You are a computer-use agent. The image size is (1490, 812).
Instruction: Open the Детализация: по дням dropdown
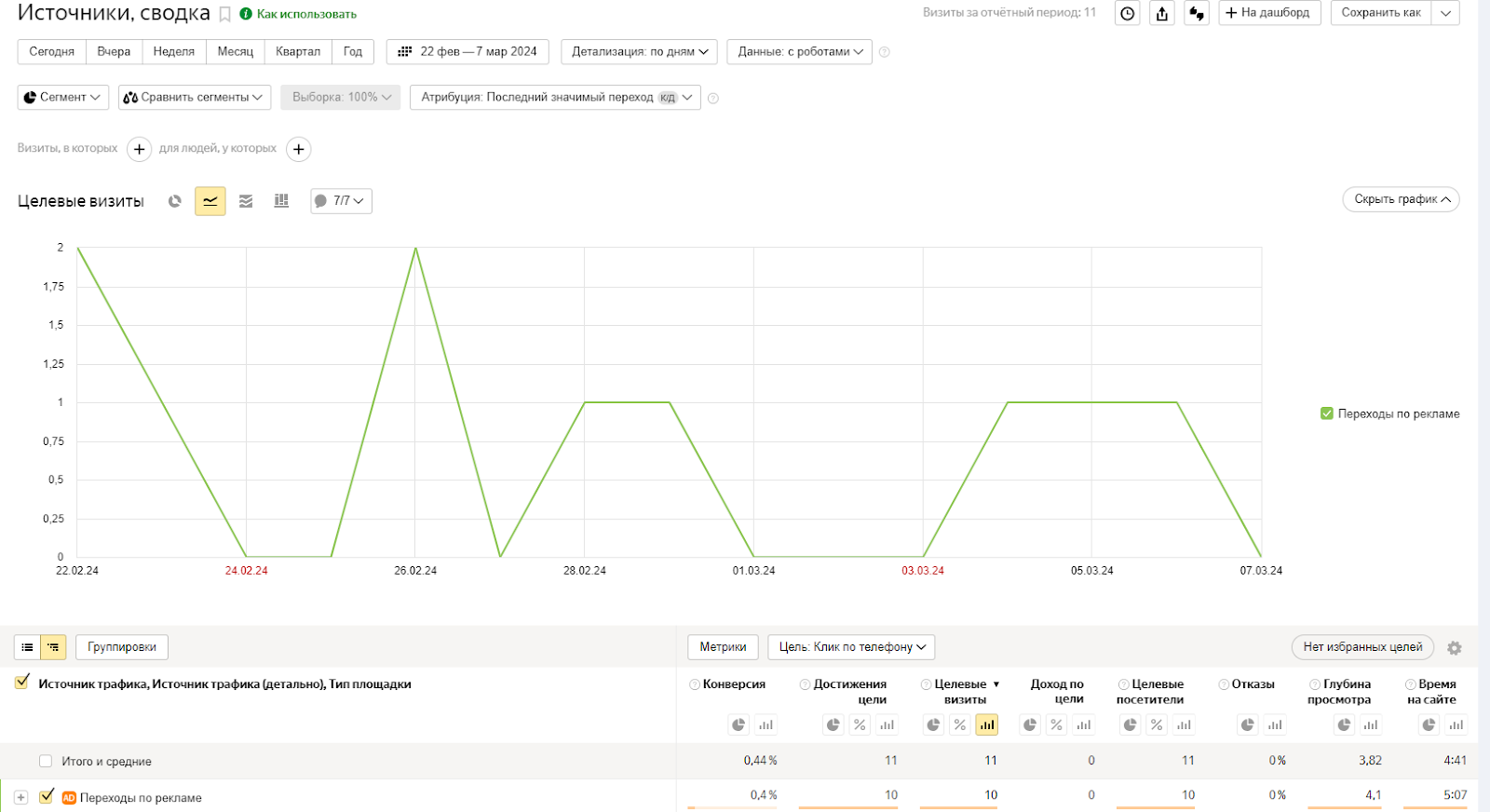[x=639, y=52]
